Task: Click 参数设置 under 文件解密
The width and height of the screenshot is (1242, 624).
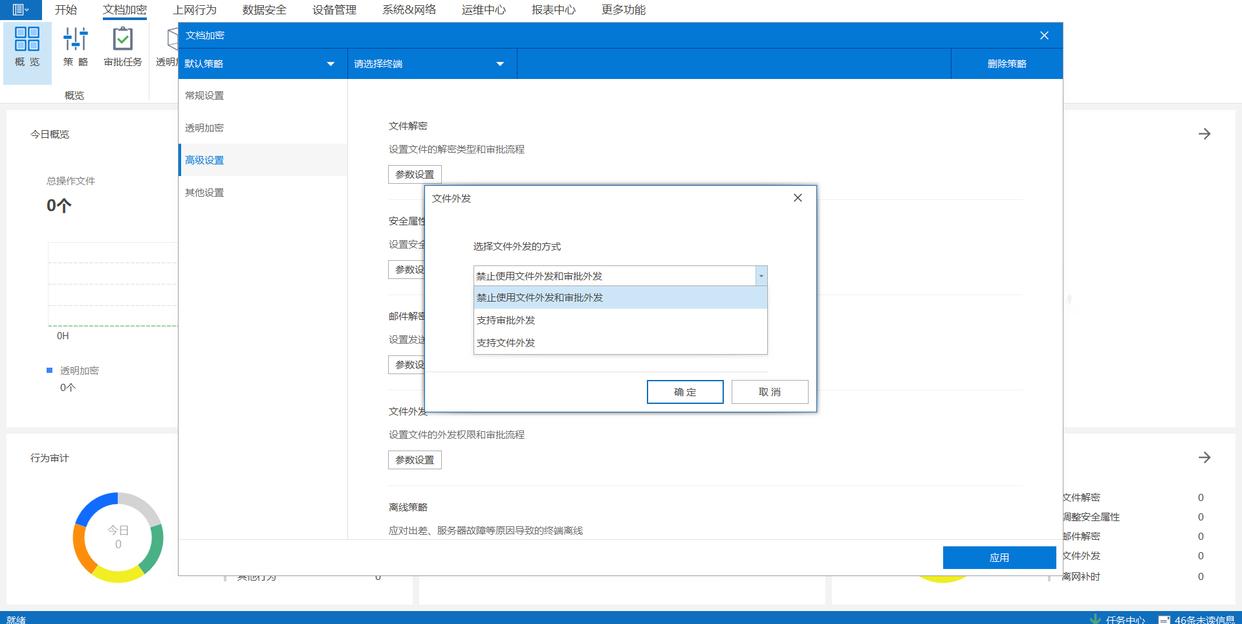Action: [415, 174]
